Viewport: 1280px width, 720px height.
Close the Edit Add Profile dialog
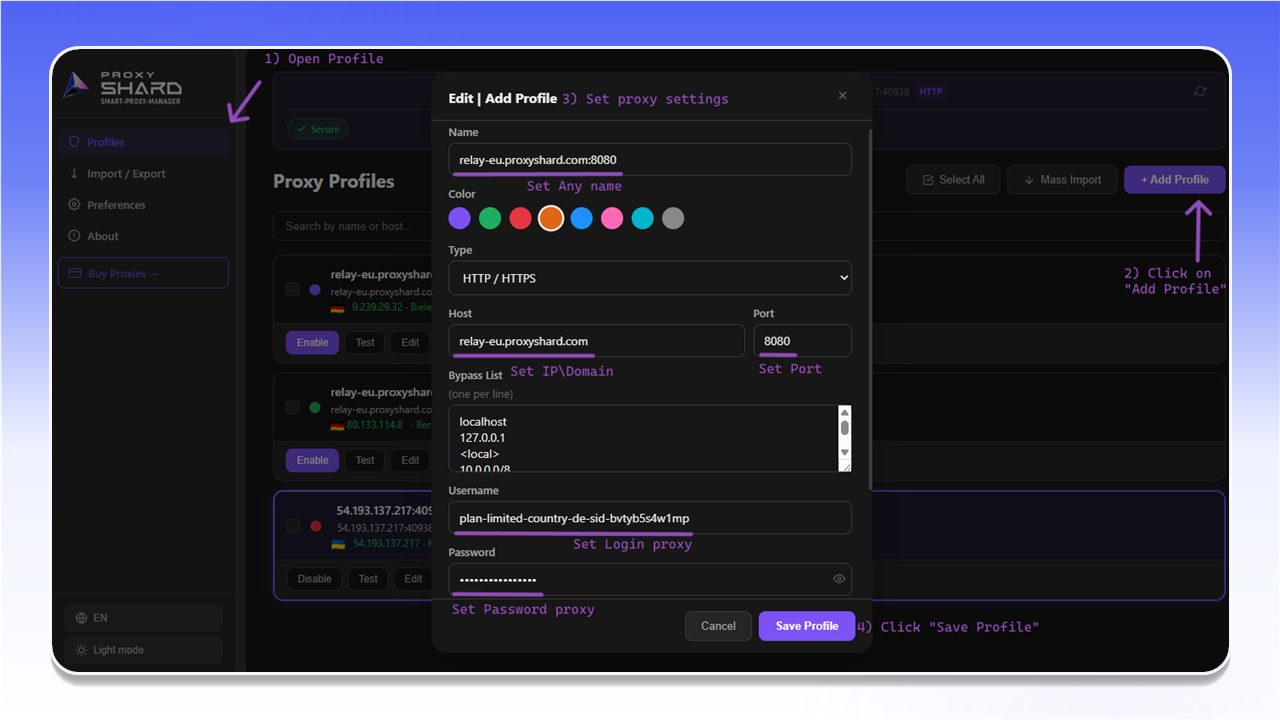pos(842,96)
